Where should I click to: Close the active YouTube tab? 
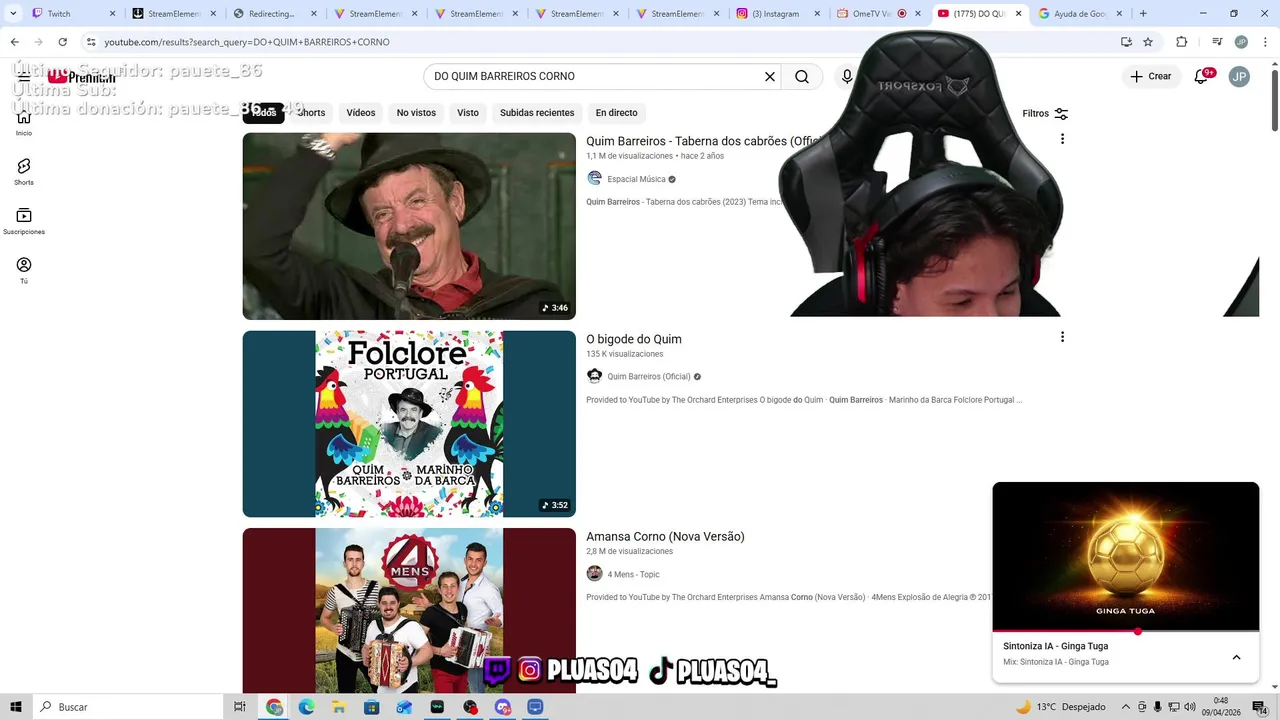pyautogui.click(x=1019, y=14)
